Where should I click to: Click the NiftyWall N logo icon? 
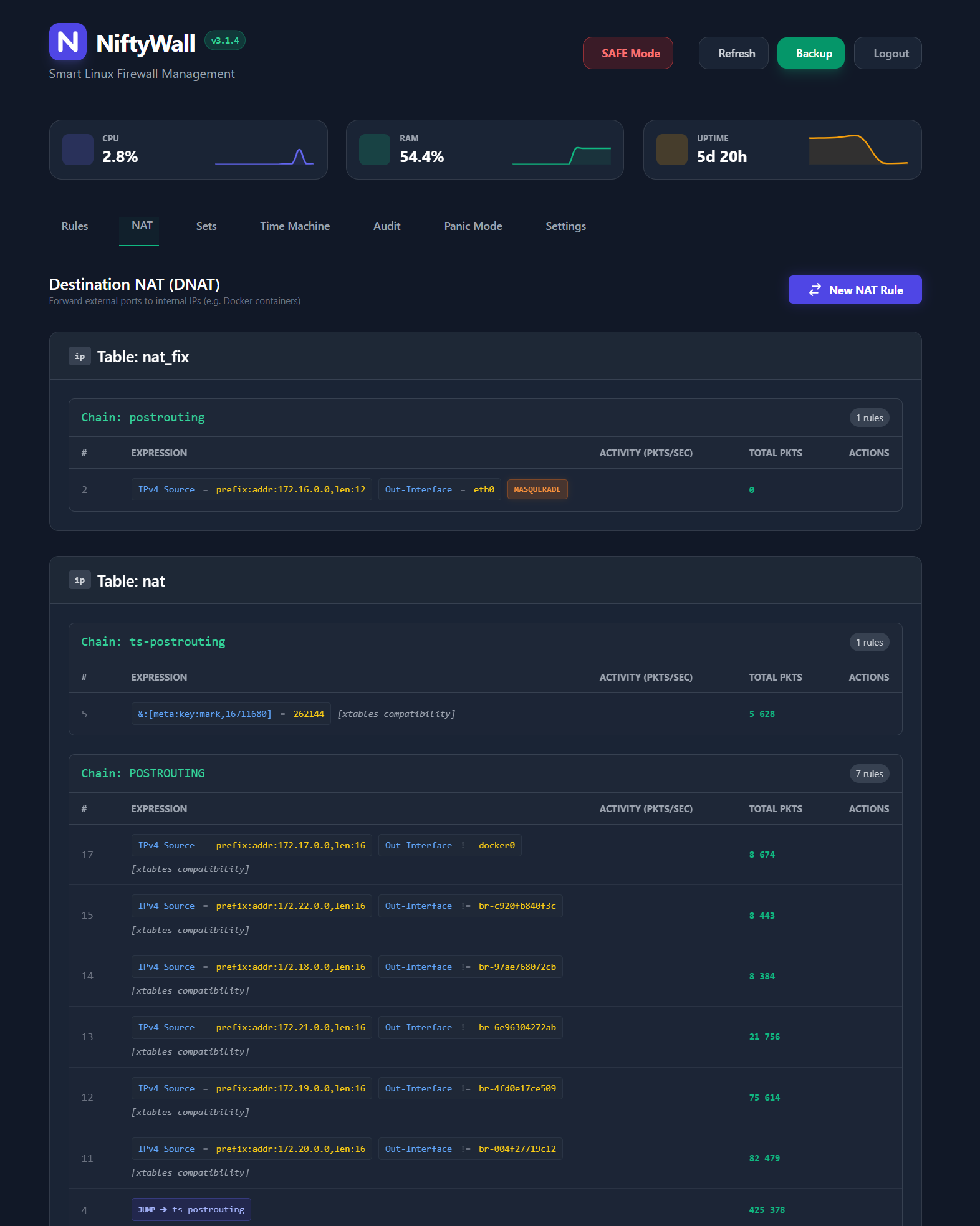(67, 42)
